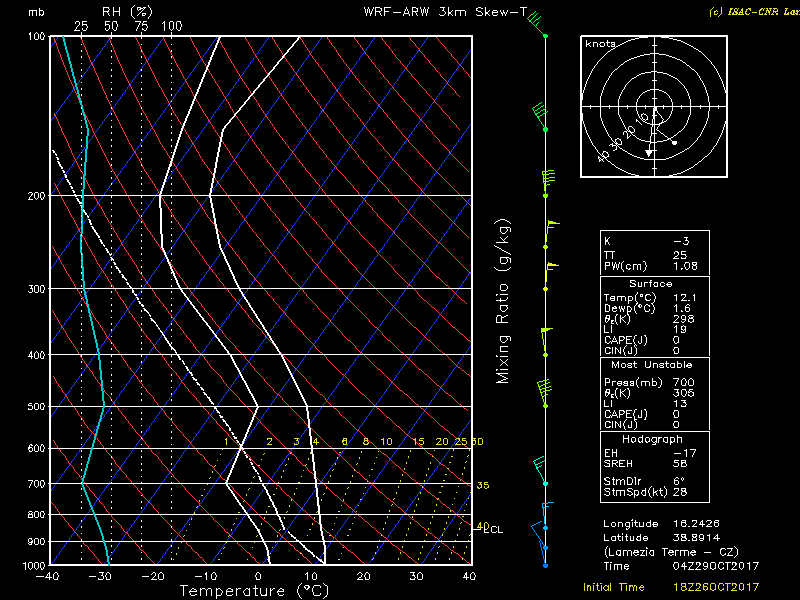Screen dimensions: 800x600
Task: Click the "Hodograph" section heading
Action: [x=652, y=439]
